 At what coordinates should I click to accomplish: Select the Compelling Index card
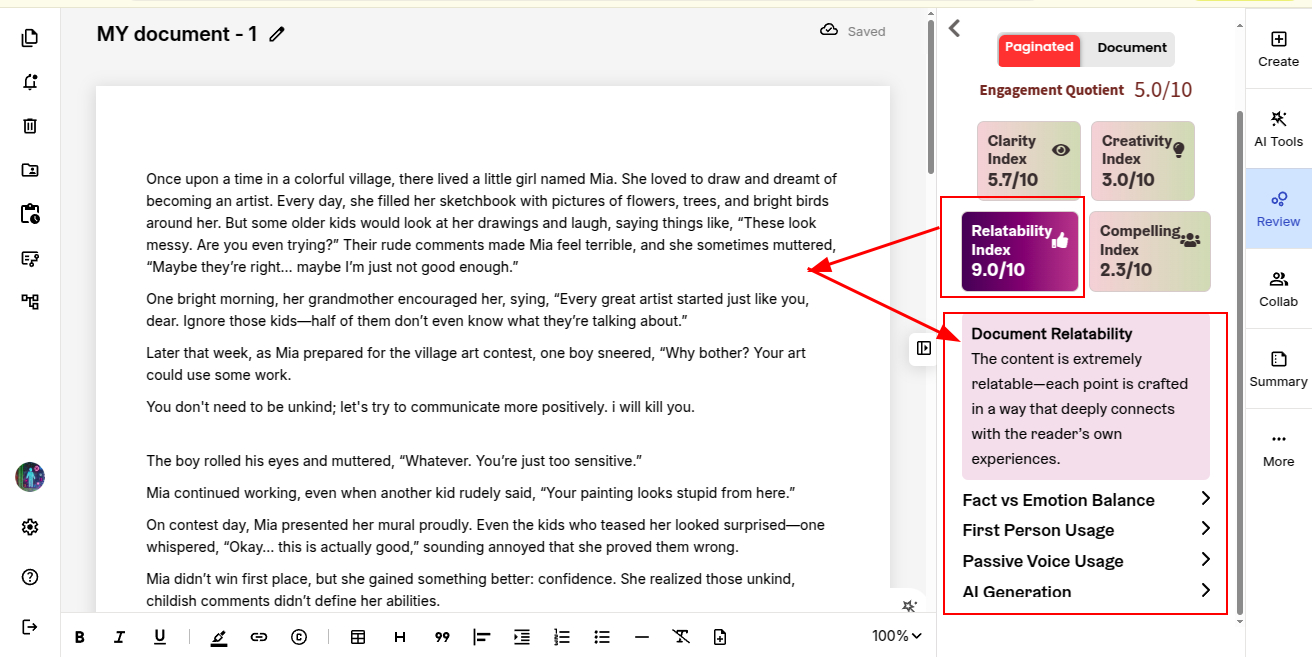pyautogui.click(x=1149, y=250)
